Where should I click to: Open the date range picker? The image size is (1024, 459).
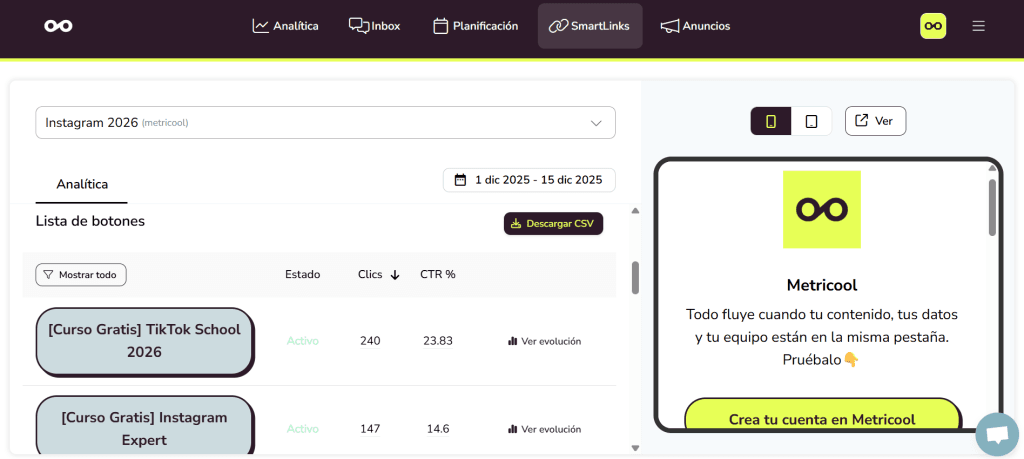[529, 180]
